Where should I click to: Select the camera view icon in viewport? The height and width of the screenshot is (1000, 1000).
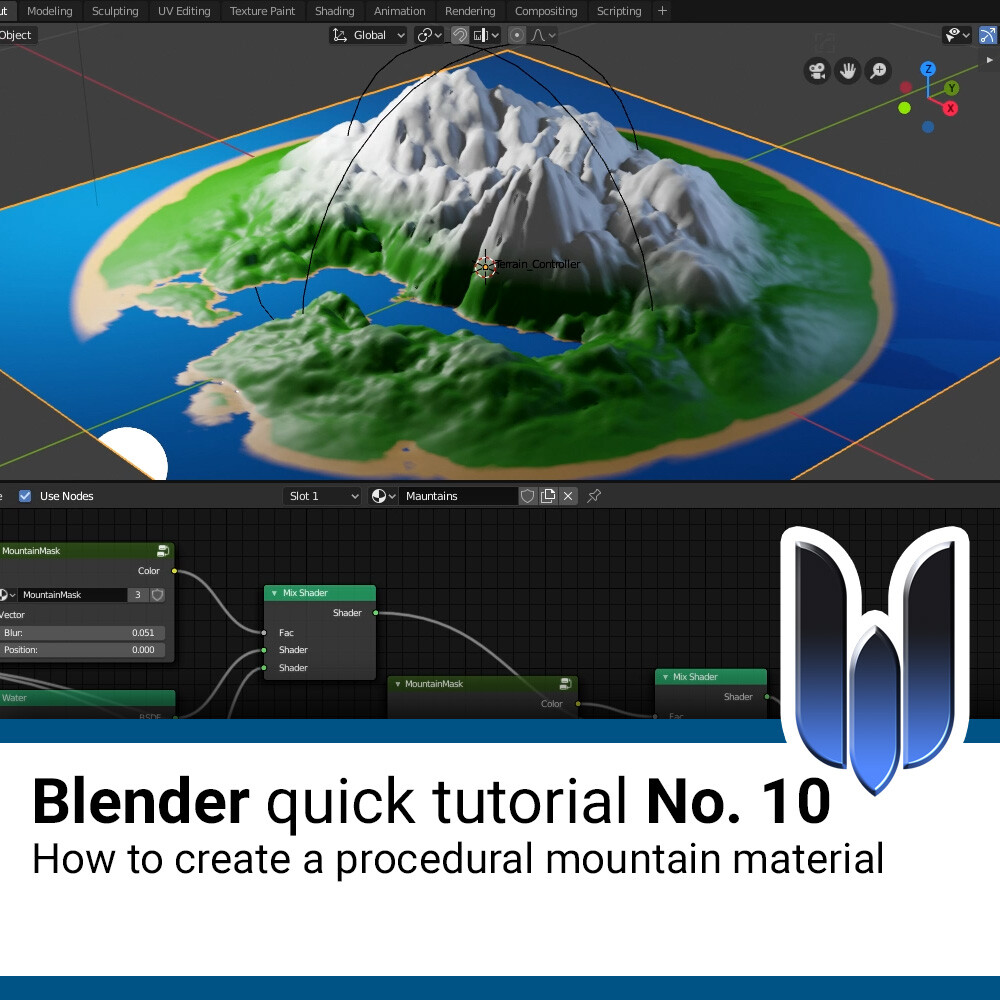click(817, 71)
